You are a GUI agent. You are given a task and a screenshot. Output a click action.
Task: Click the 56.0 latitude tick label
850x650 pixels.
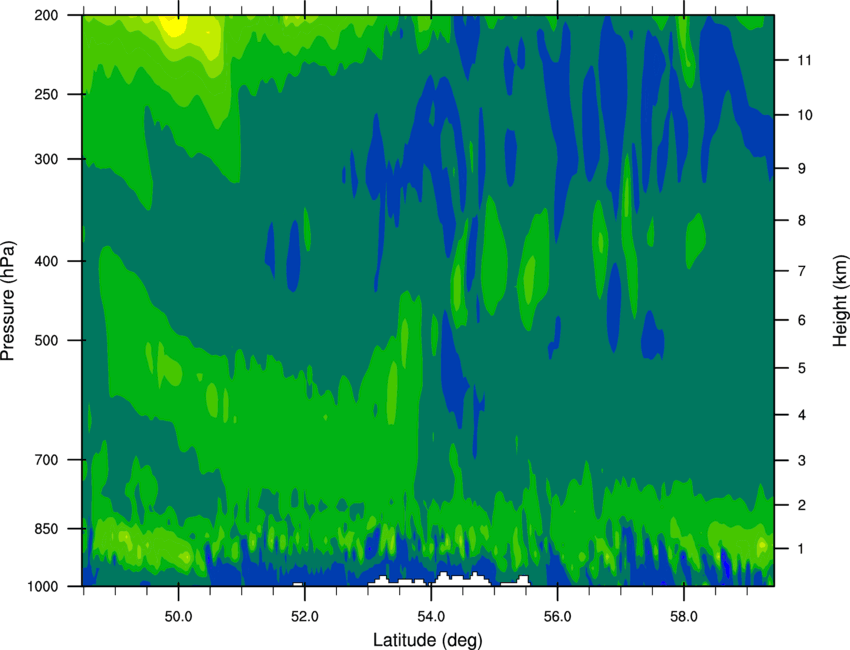[x=558, y=617]
